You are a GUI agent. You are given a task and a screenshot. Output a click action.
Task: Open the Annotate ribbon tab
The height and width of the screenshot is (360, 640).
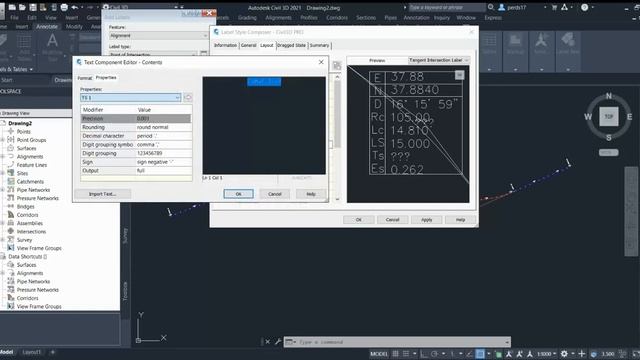click(47, 27)
